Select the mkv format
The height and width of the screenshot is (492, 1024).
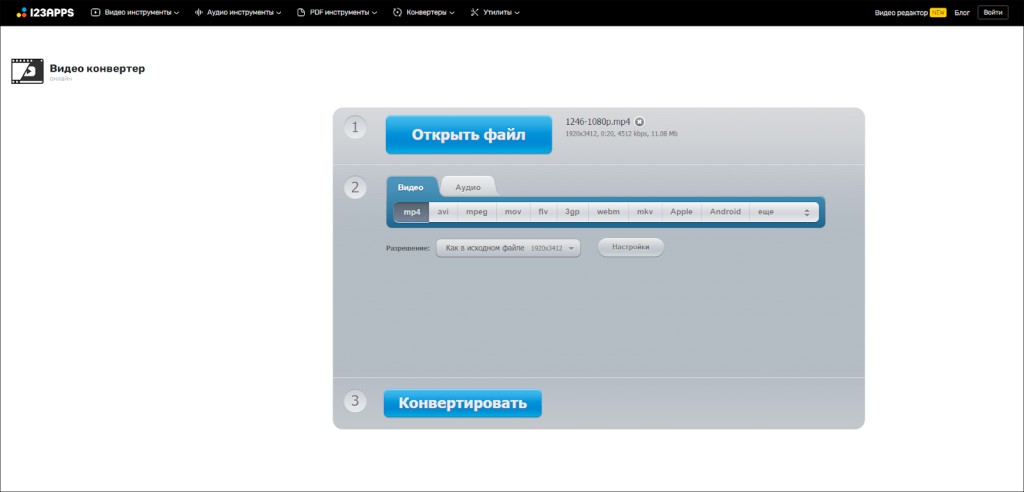(645, 212)
